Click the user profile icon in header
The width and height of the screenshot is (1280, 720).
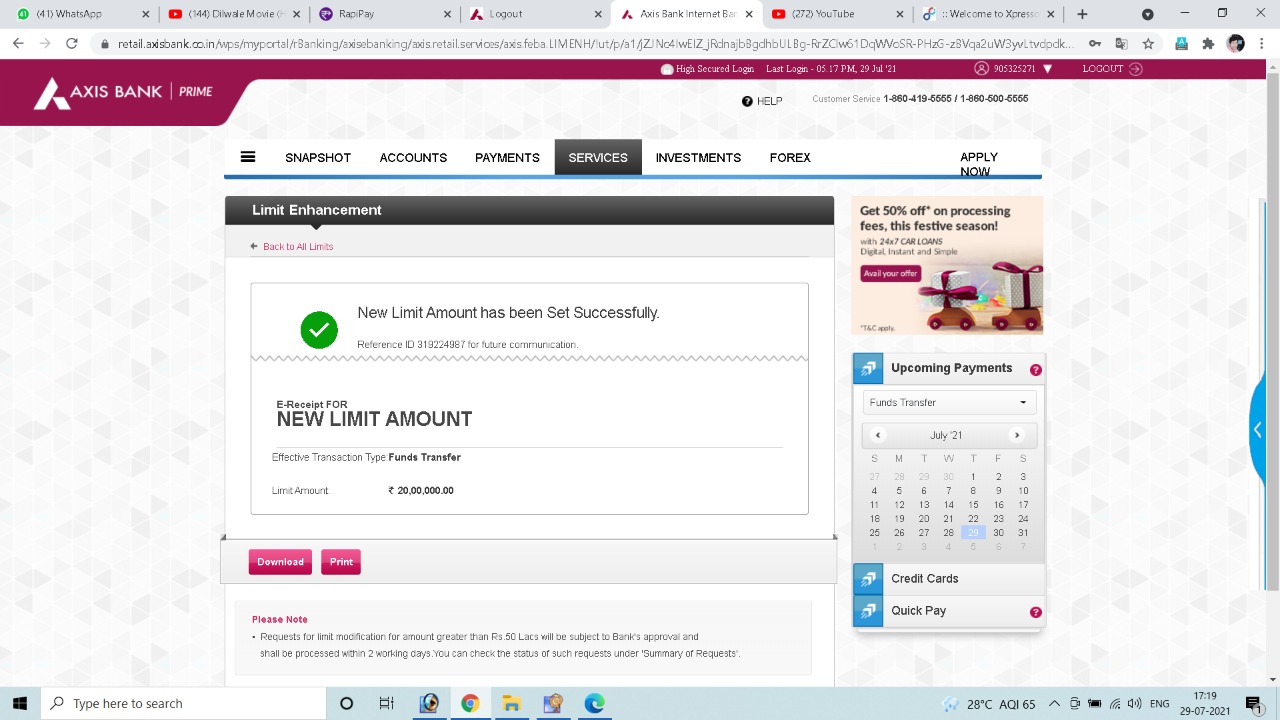pyautogui.click(x=981, y=68)
